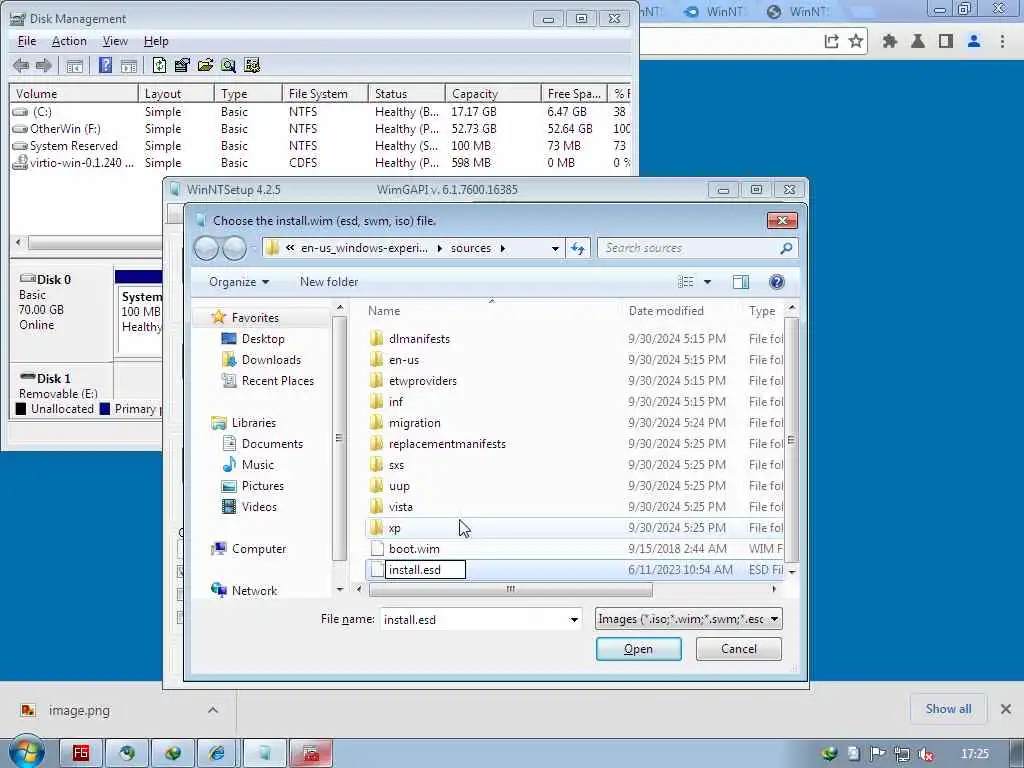The height and width of the screenshot is (768, 1024).
Task: Click Show all downloads button
Action: click(x=948, y=709)
